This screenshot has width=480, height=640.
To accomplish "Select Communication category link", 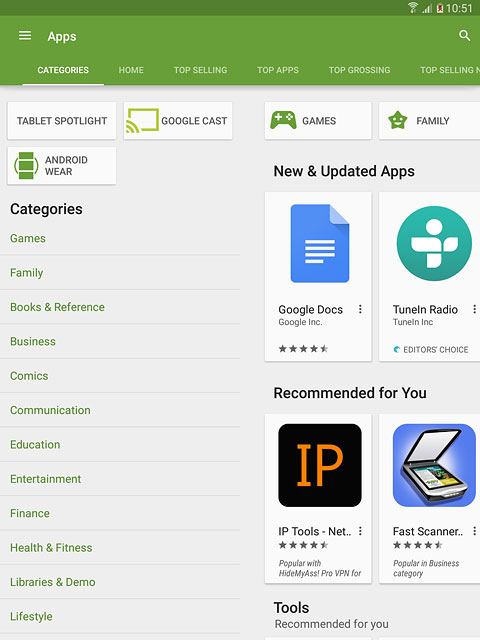I will [x=50, y=410].
